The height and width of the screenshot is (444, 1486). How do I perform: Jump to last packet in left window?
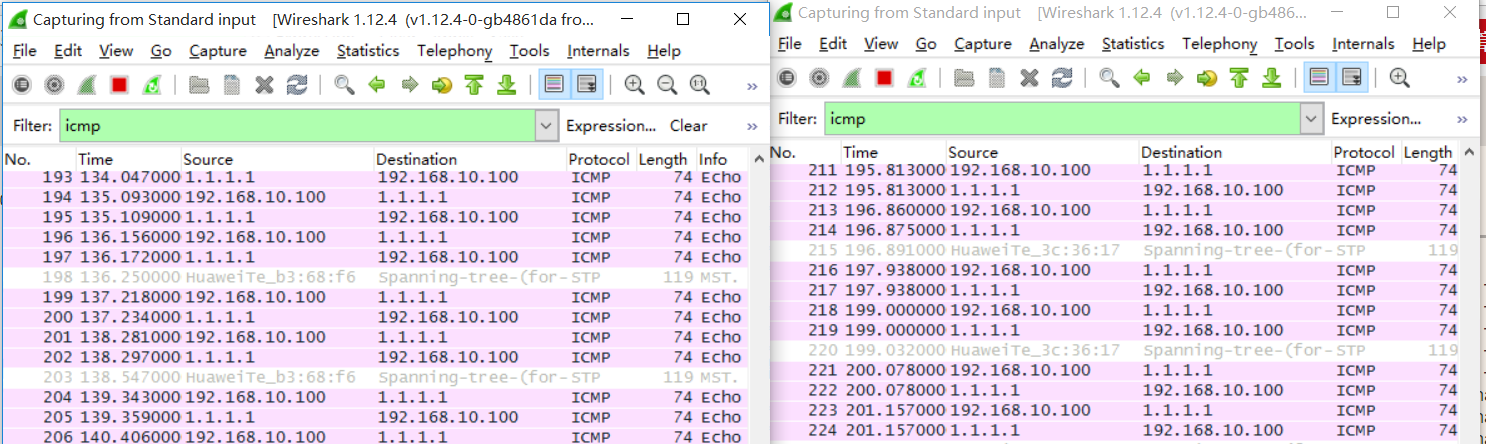coord(506,86)
